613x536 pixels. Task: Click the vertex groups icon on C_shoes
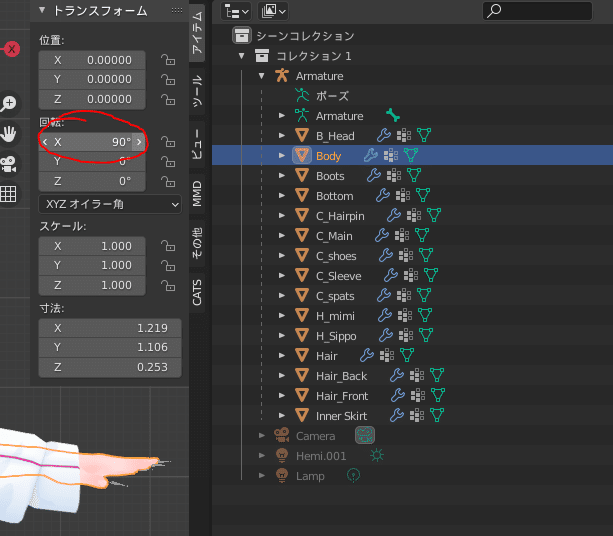tap(405, 255)
